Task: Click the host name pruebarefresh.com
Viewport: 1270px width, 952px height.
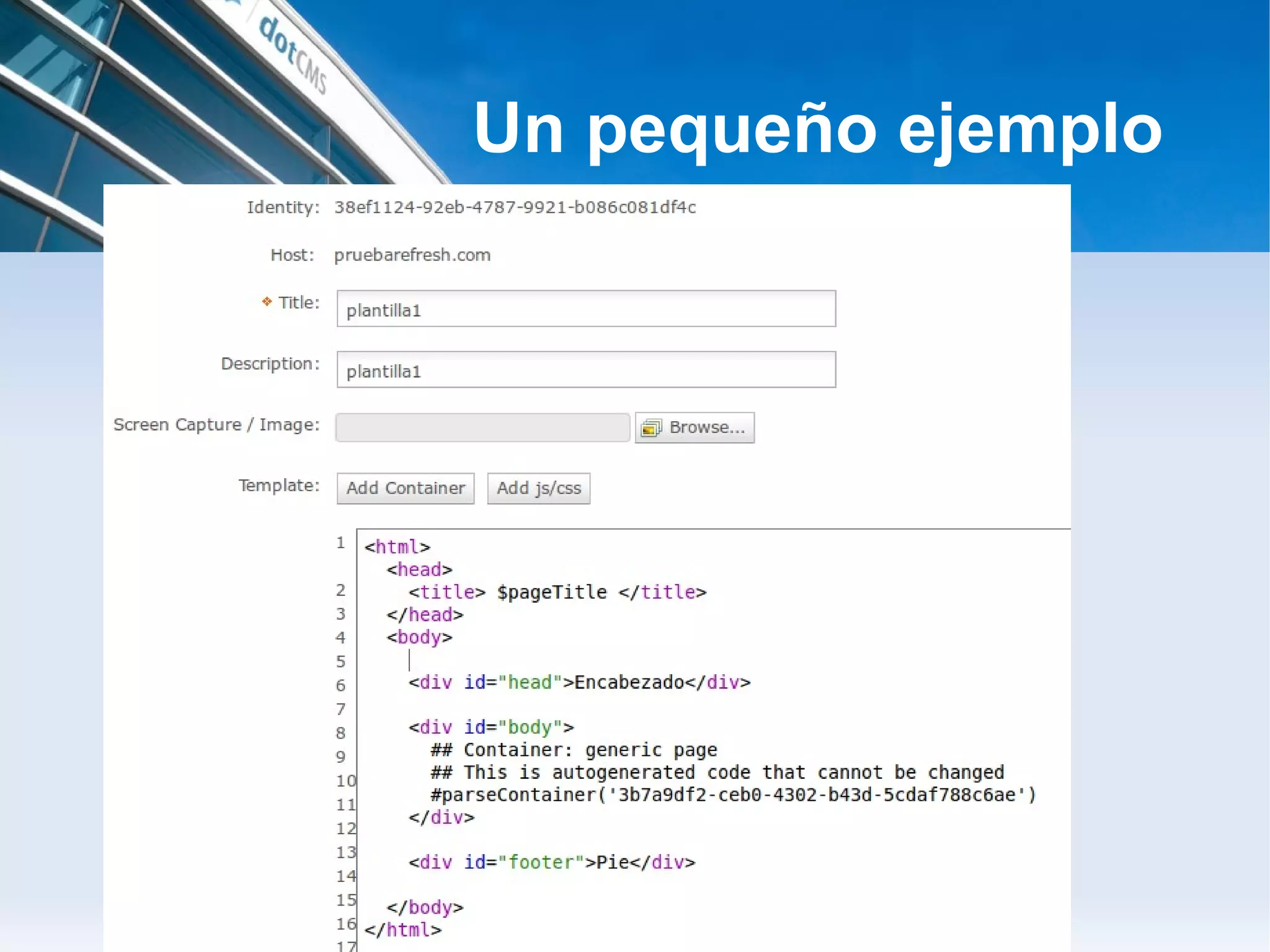Action: point(412,255)
